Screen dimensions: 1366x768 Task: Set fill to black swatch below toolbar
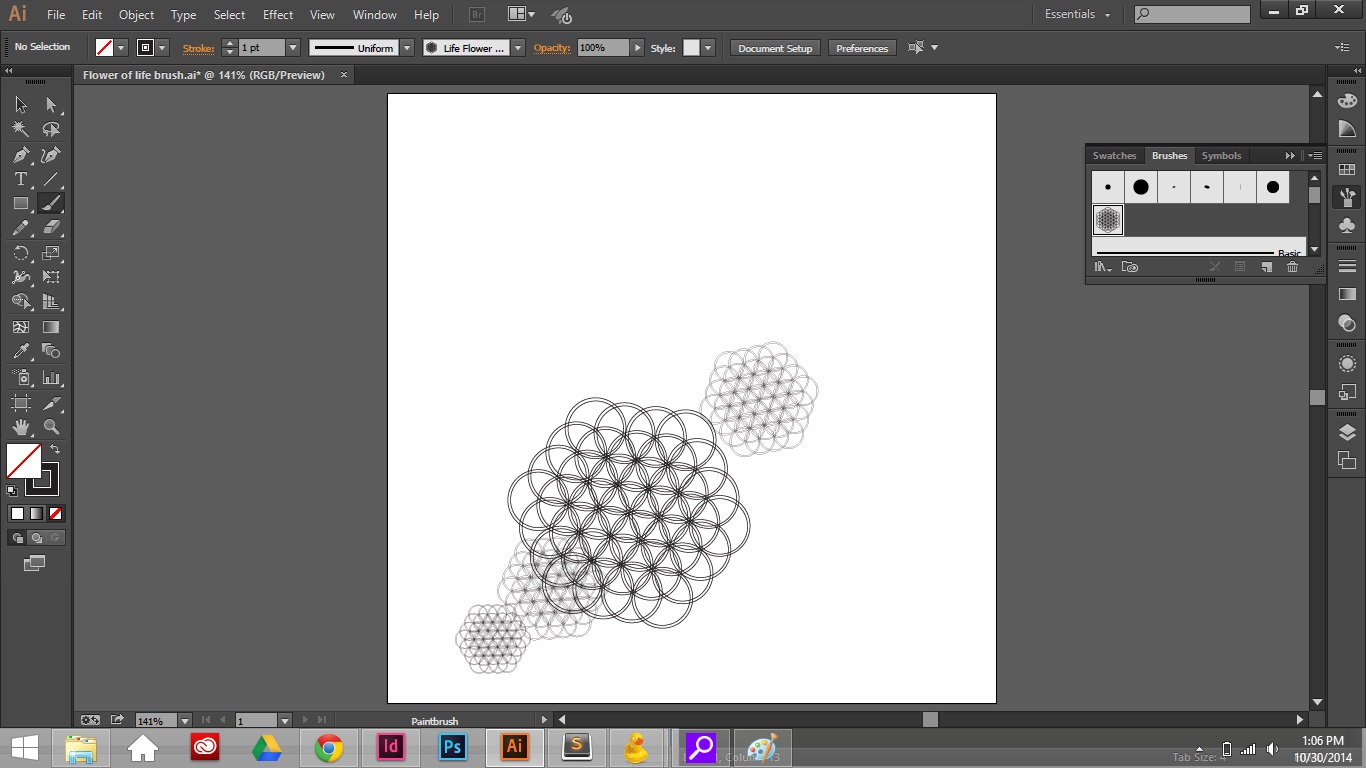(16, 513)
